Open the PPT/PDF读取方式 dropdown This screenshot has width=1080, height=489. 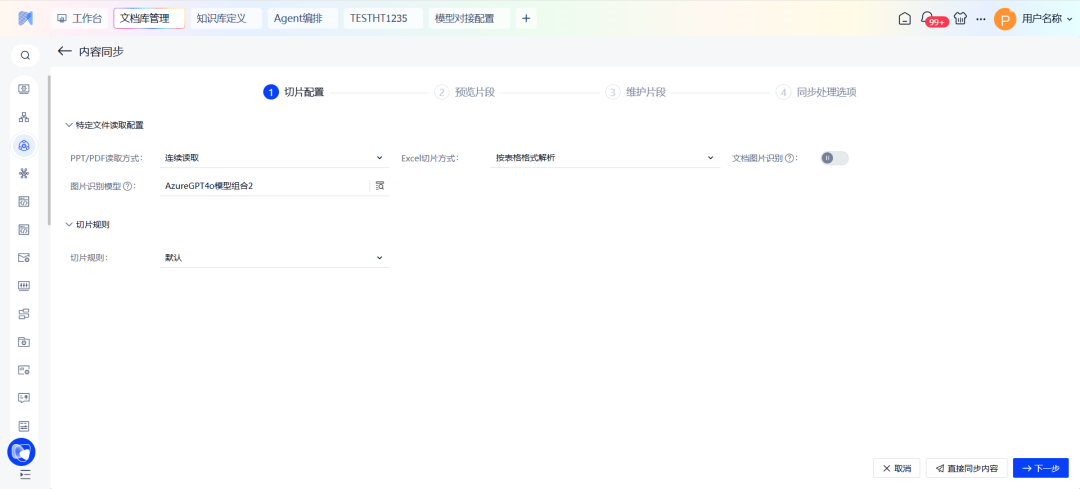coord(273,158)
